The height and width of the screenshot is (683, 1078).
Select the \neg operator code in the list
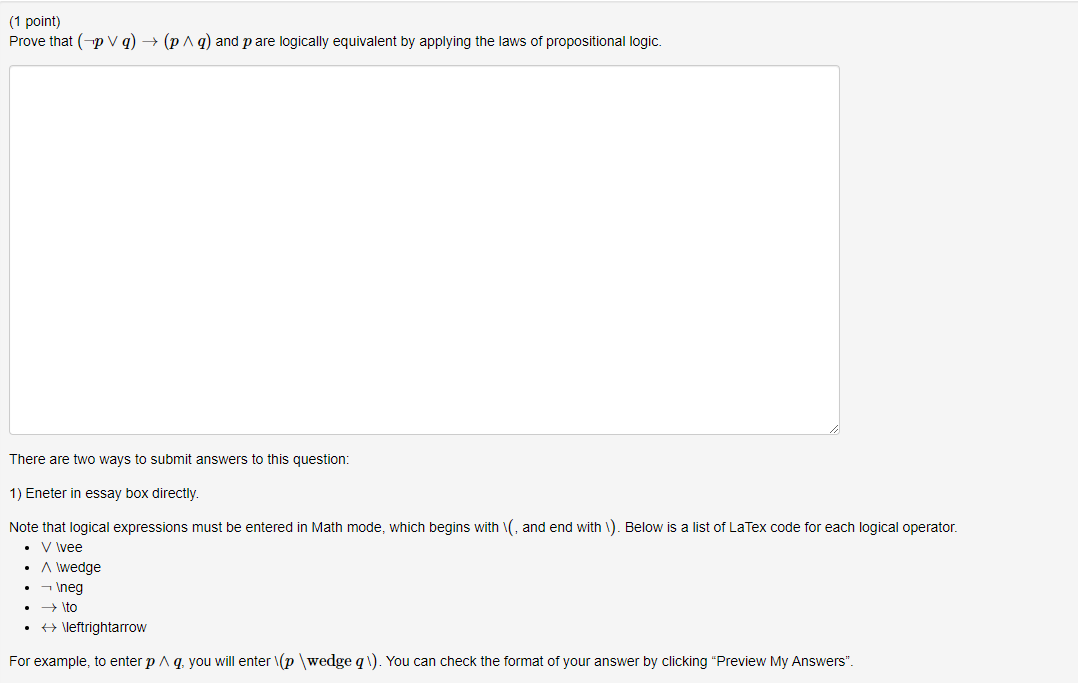tap(62, 587)
